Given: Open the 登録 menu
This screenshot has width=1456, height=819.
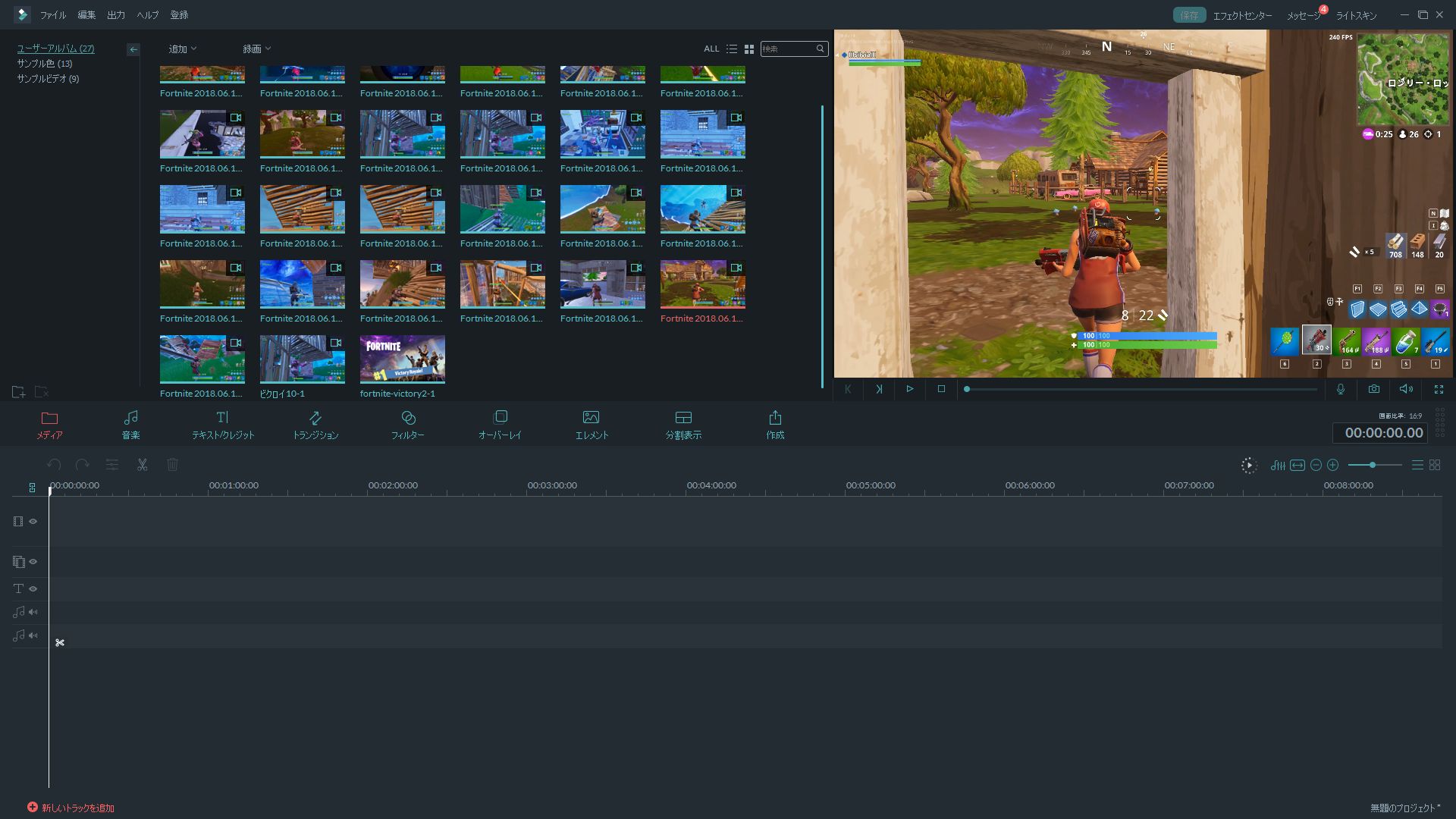Looking at the screenshot, I should coord(179,15).
